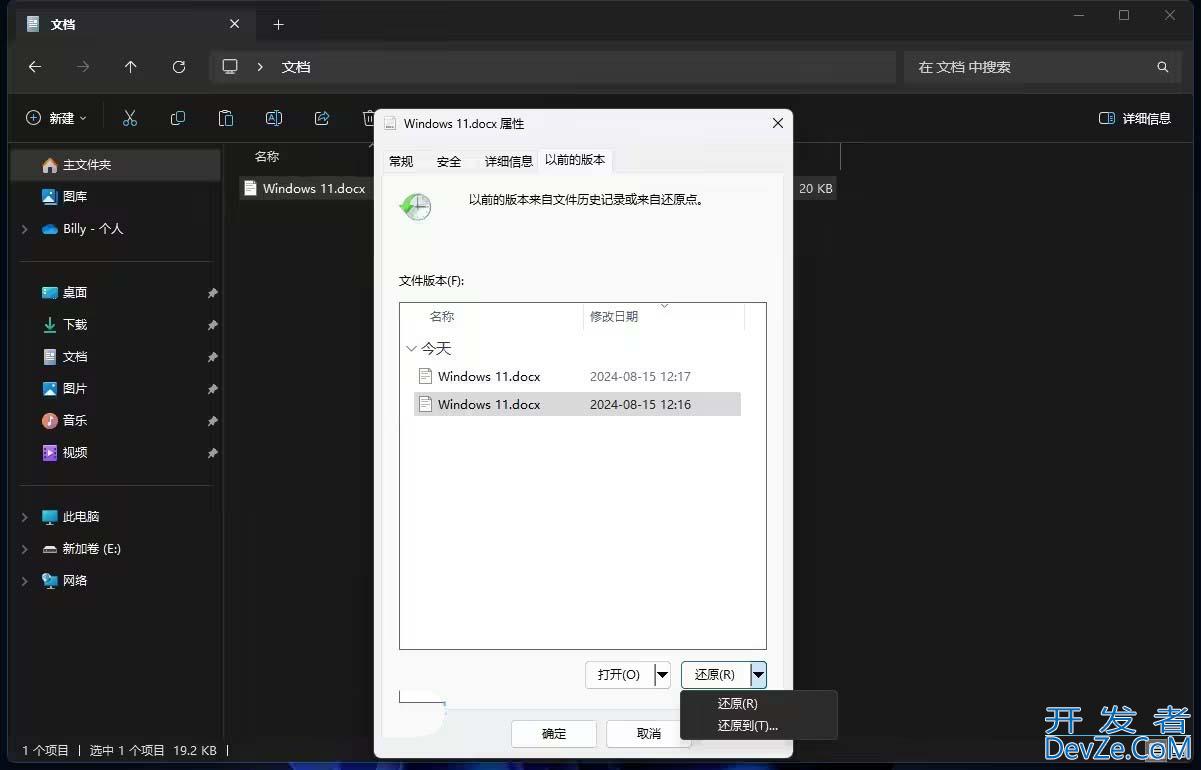Click the PC monitor icon in address bar

[x=230, y=67]
